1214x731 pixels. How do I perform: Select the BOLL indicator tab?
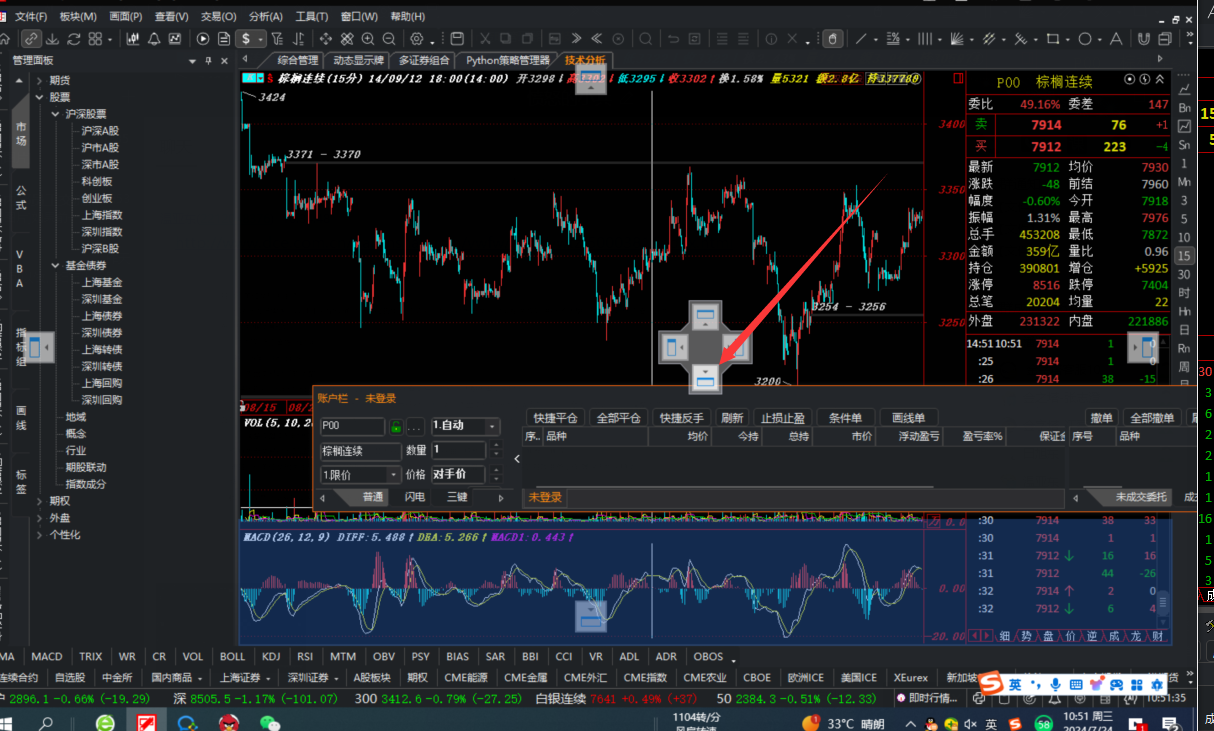[x=232, y=657]
